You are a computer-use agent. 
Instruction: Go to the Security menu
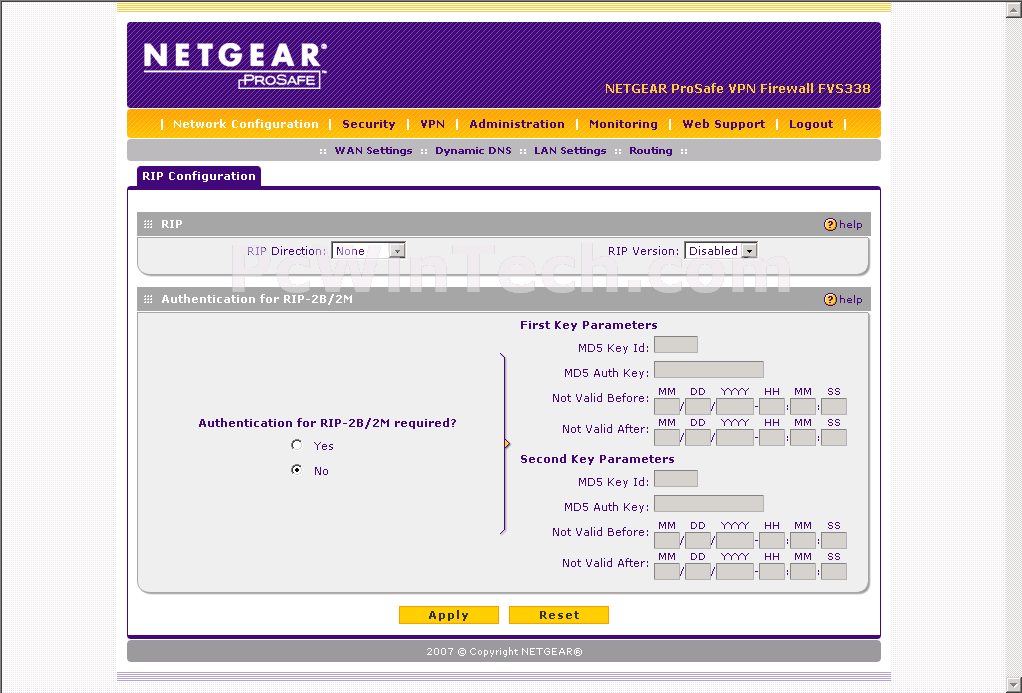369,124
